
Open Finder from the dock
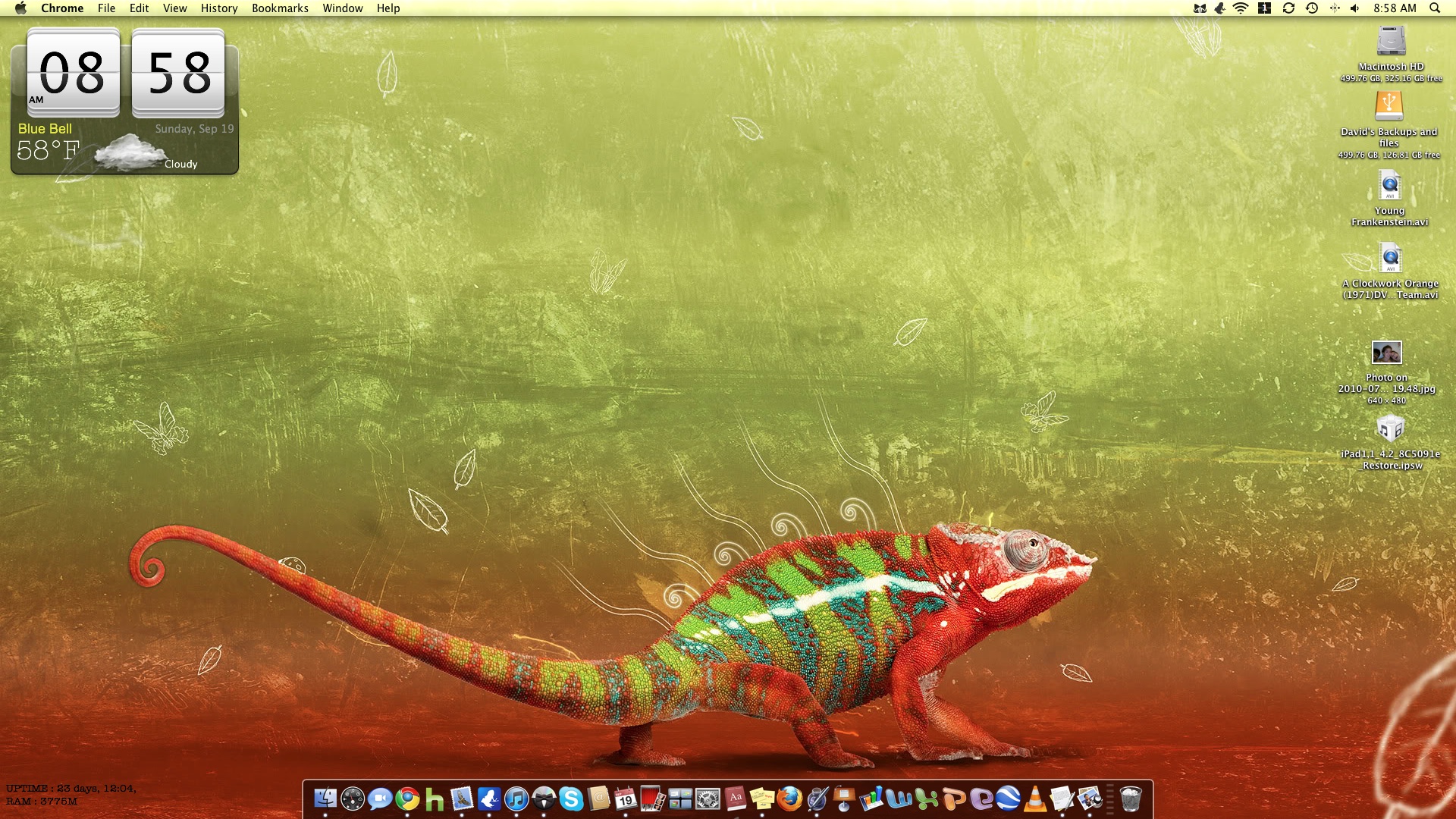[x=325, y=799]
